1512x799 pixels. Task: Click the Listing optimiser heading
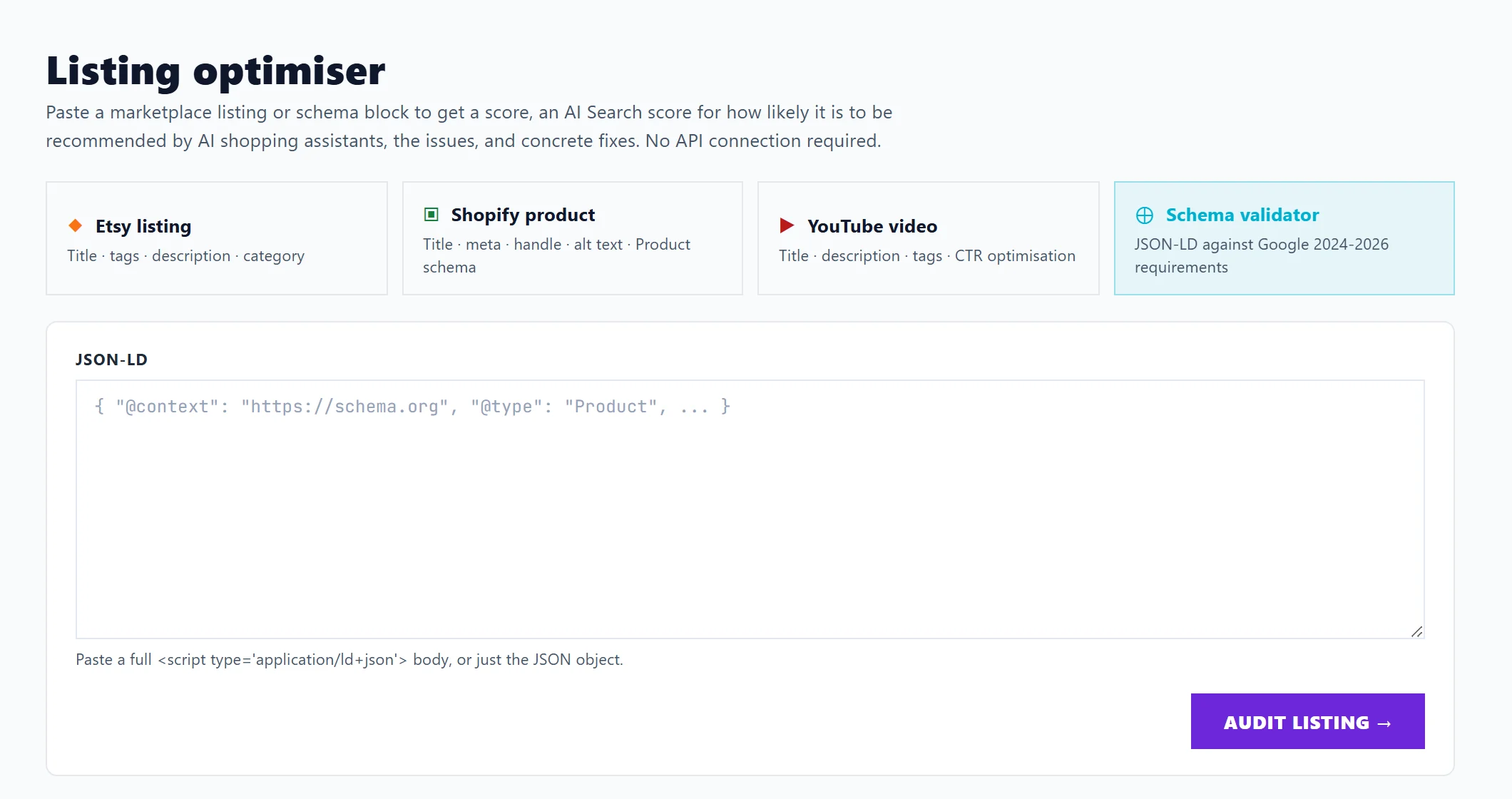pos(215,71)
